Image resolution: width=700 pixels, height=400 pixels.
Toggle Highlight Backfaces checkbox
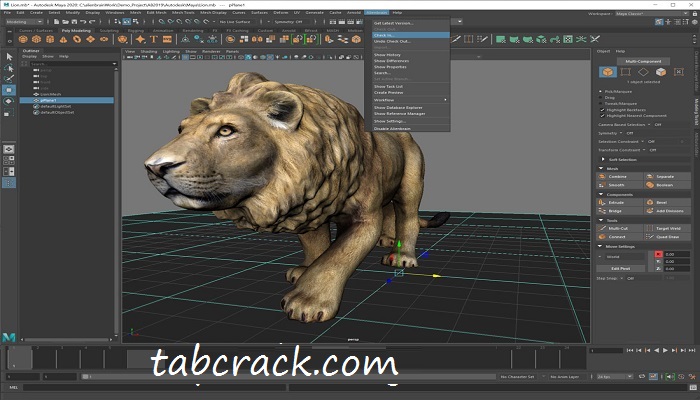click(602, 110)
